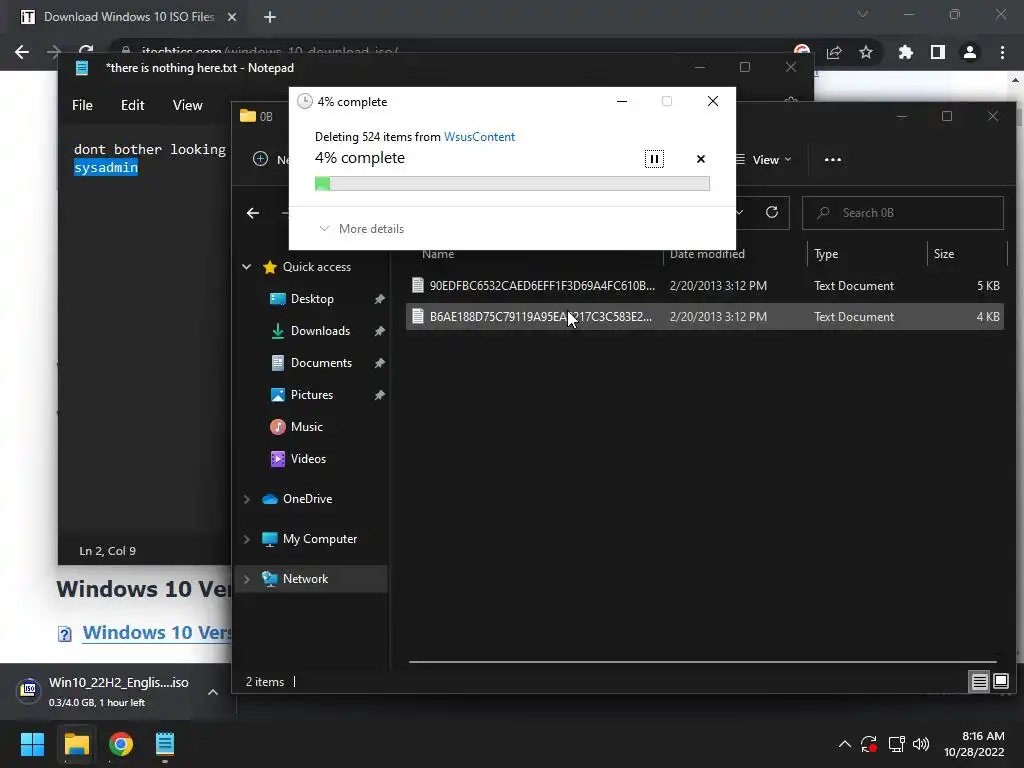Switch Explorer to details view layout
The image size is (1024, 768).
pyautogui.click(x=980, y=682)
